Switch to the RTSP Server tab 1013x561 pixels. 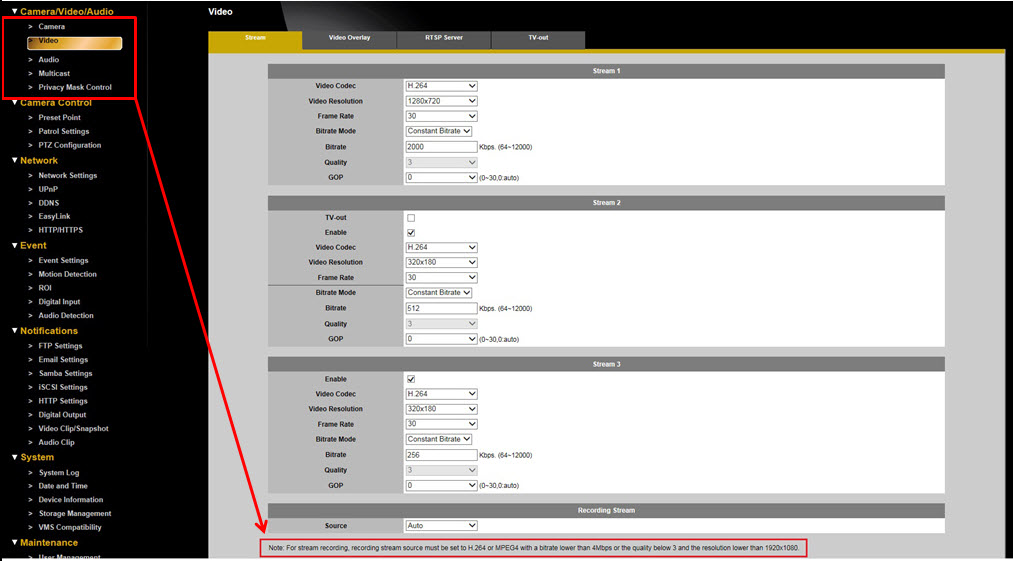point(444,39)
